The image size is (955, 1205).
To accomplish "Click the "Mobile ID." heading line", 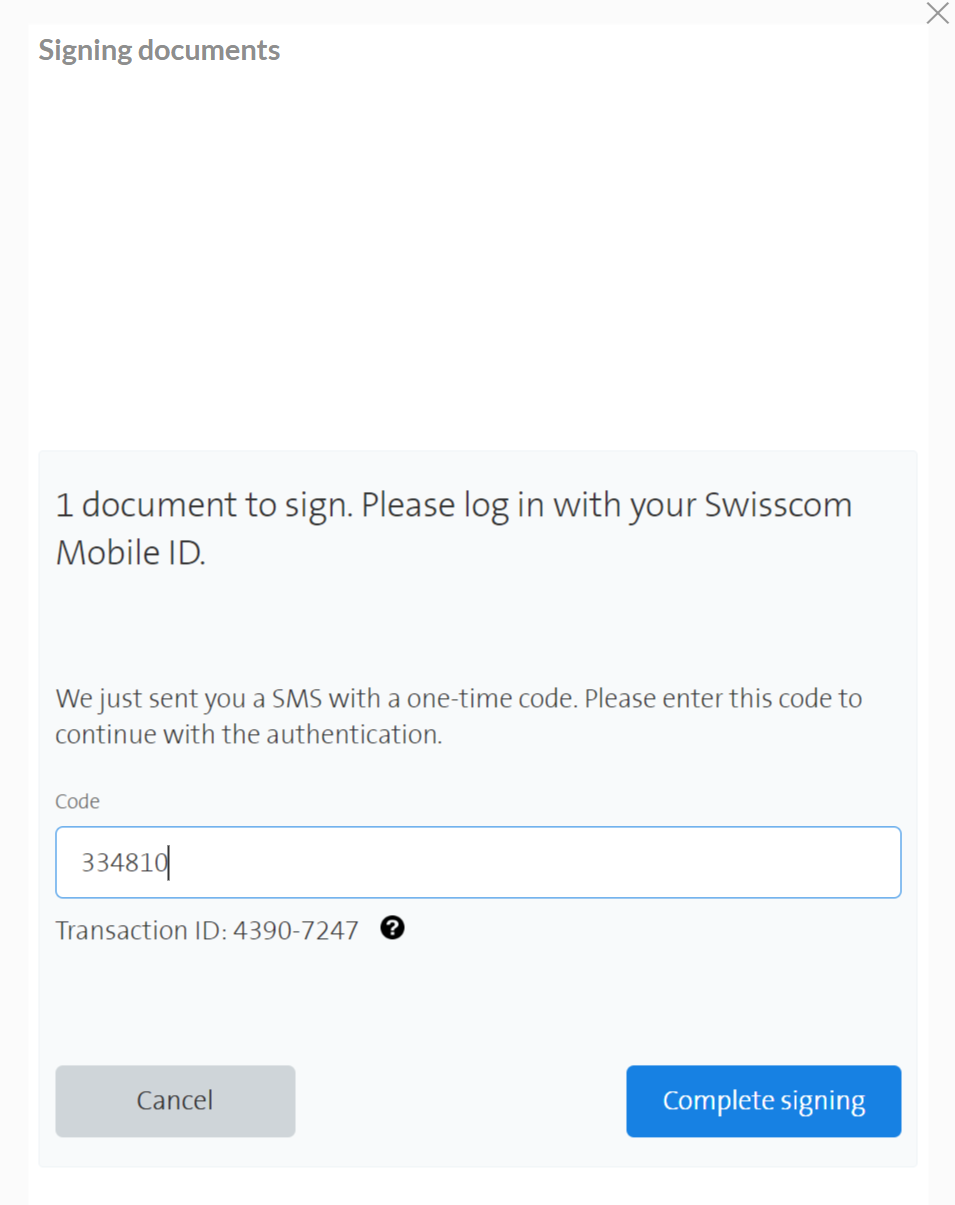I will (x=130, y=553).
